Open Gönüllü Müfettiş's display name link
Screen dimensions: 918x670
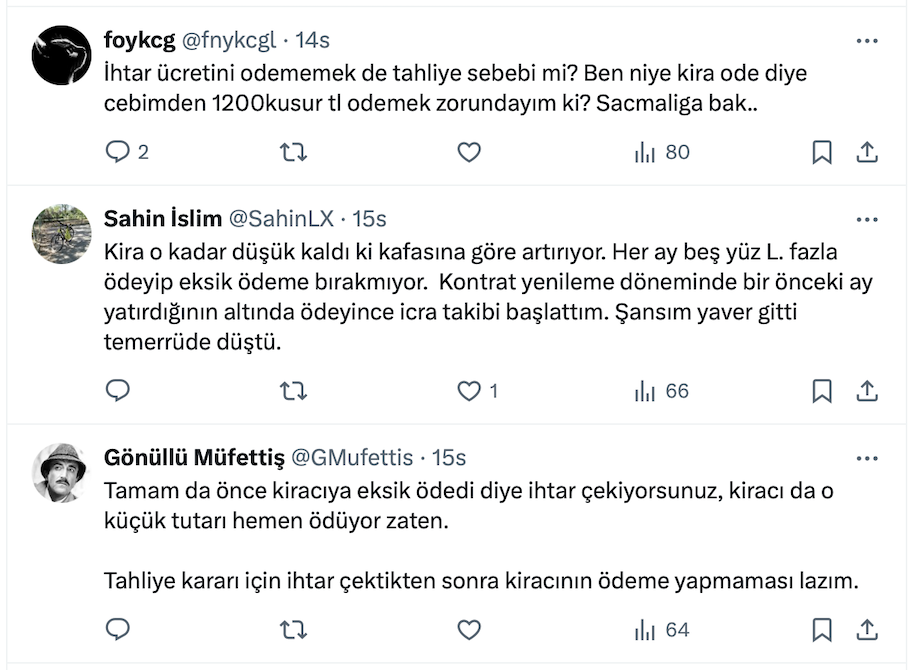click(x=193, y=457)
